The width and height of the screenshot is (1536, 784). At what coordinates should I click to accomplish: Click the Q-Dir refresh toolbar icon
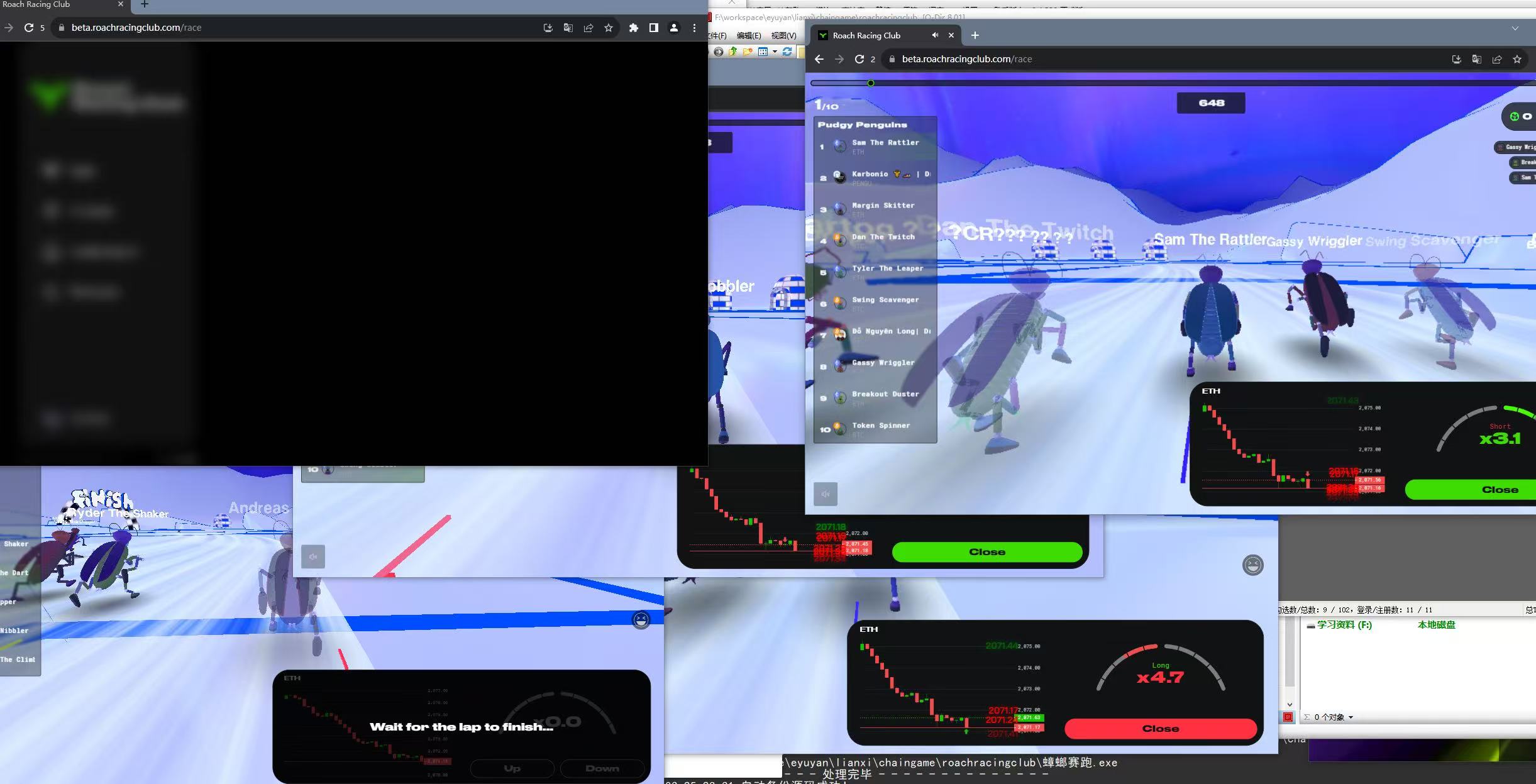coord(787,52)
